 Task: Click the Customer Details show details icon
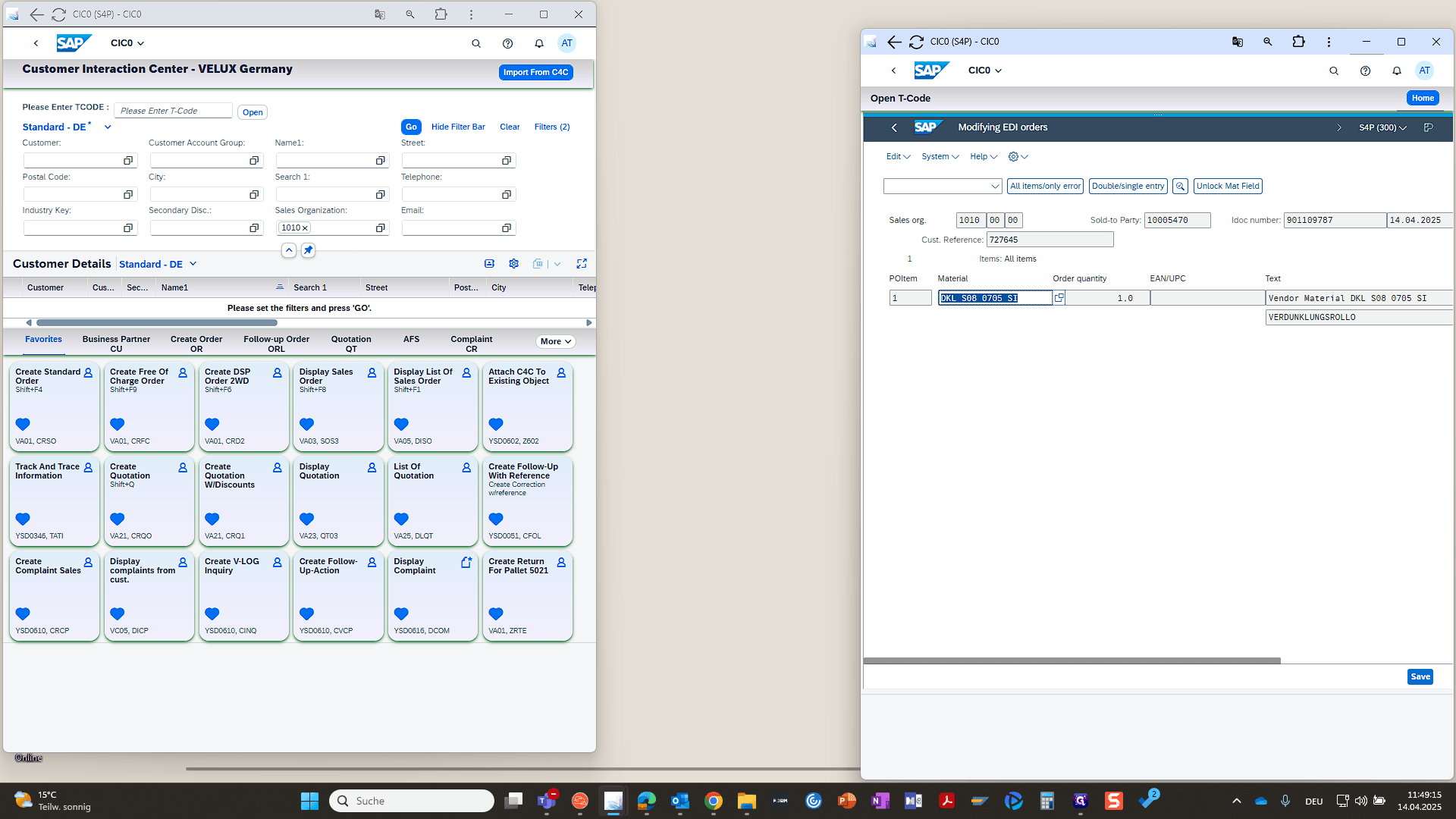[489, 264]
